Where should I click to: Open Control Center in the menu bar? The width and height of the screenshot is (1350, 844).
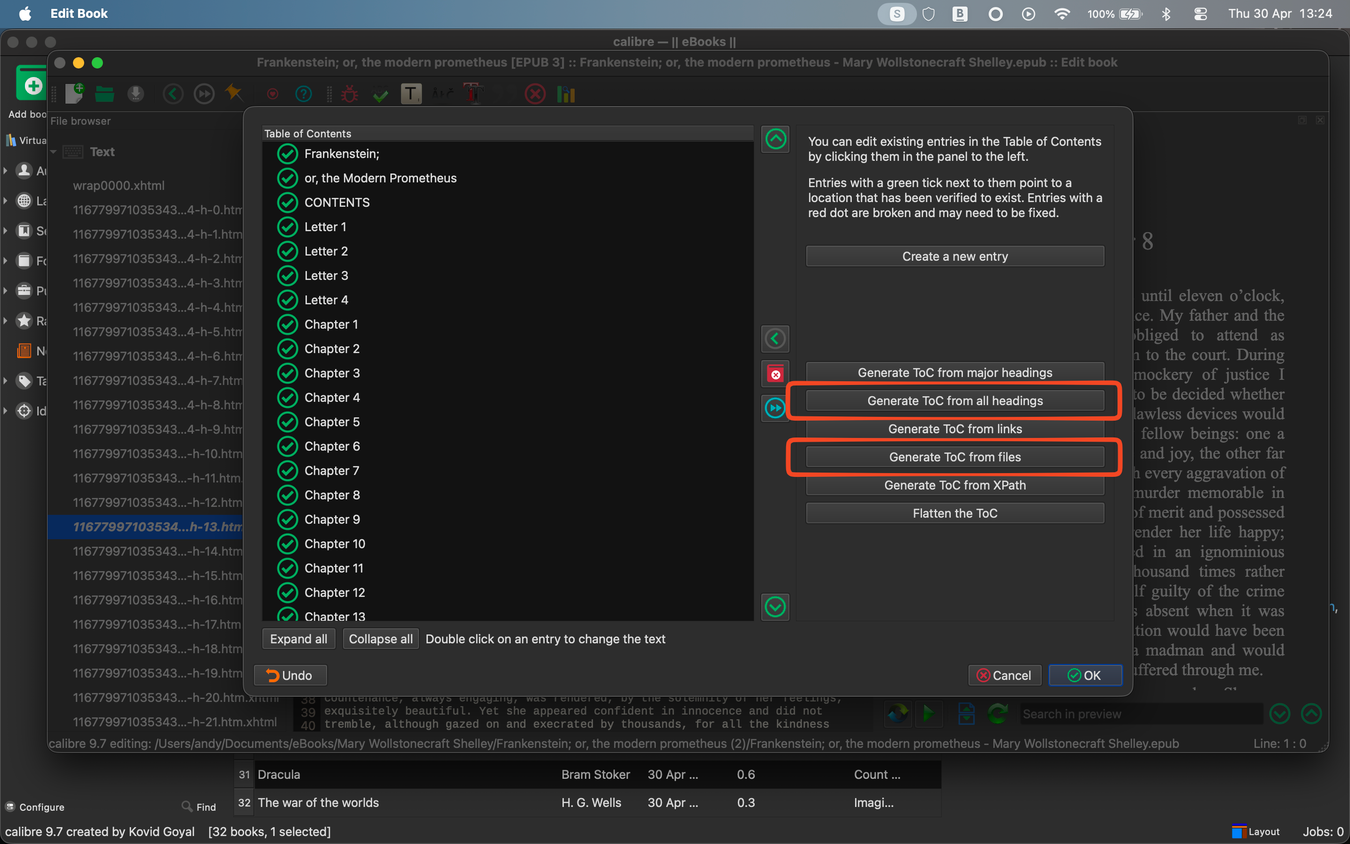click(1200, 14)
